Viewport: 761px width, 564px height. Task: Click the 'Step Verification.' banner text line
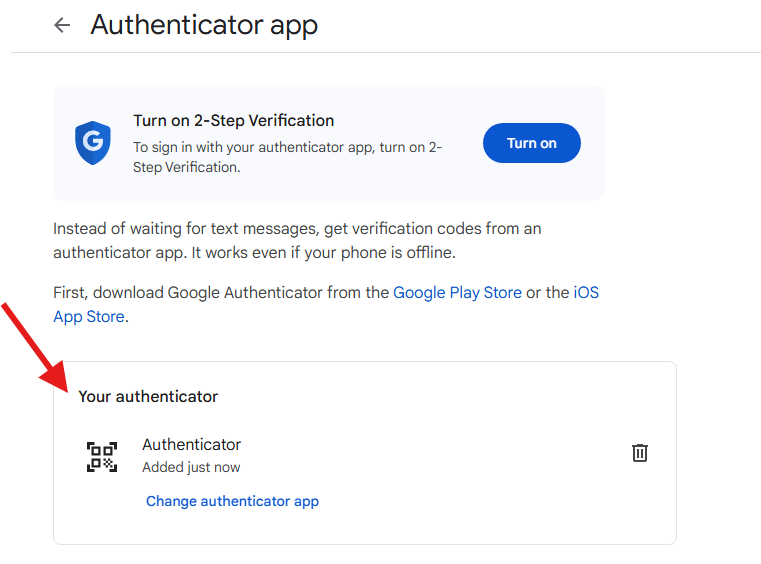(x=186, y=167)
